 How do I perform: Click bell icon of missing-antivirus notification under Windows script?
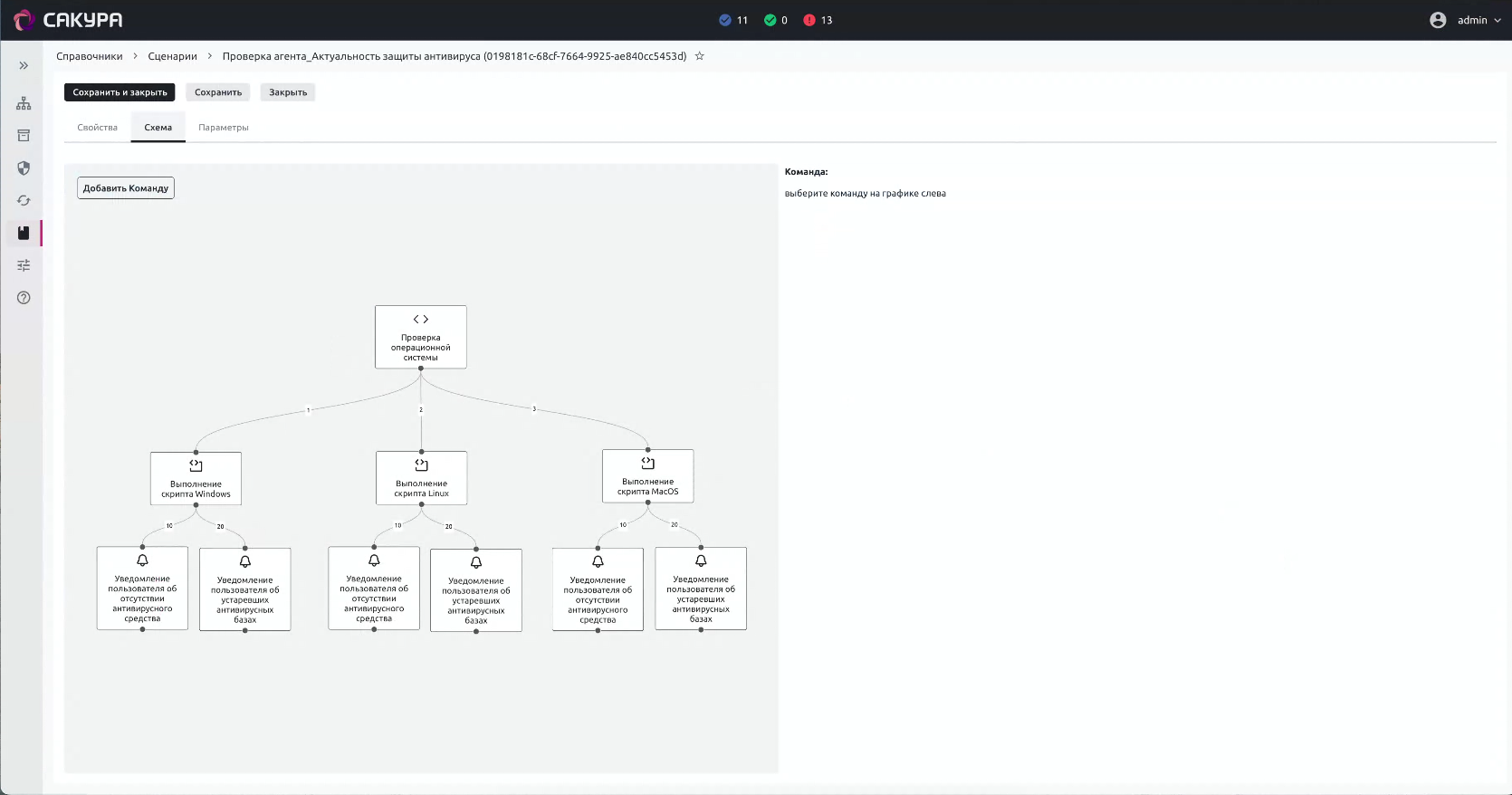(x=142, y=560)
